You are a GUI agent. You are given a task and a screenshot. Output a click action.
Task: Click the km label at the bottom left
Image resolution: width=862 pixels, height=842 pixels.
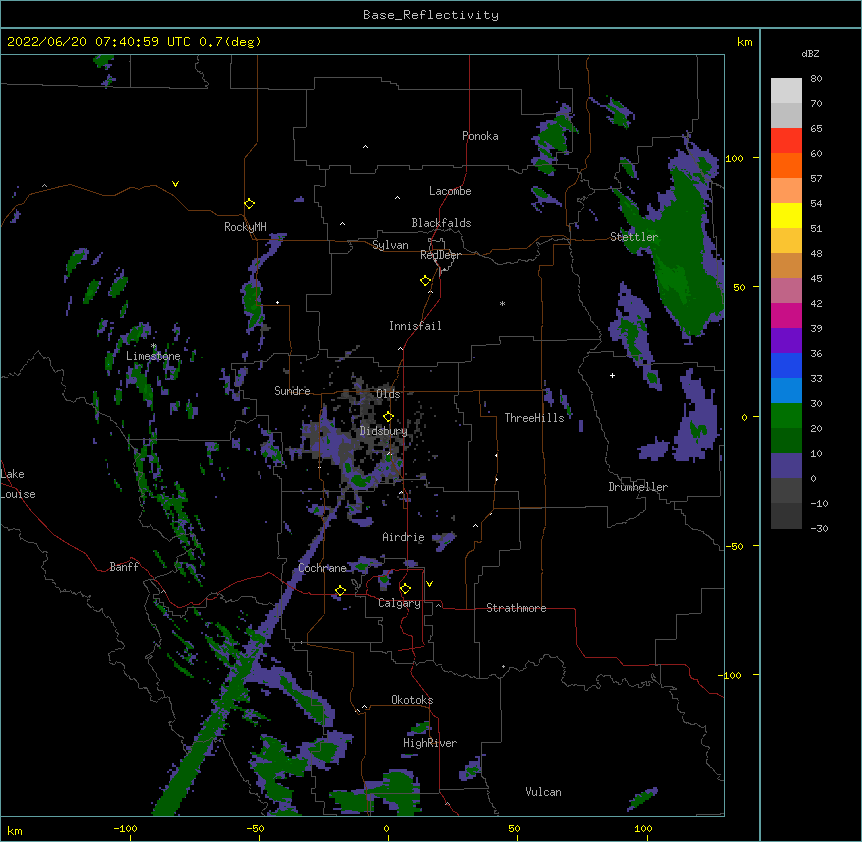(15, 830)
